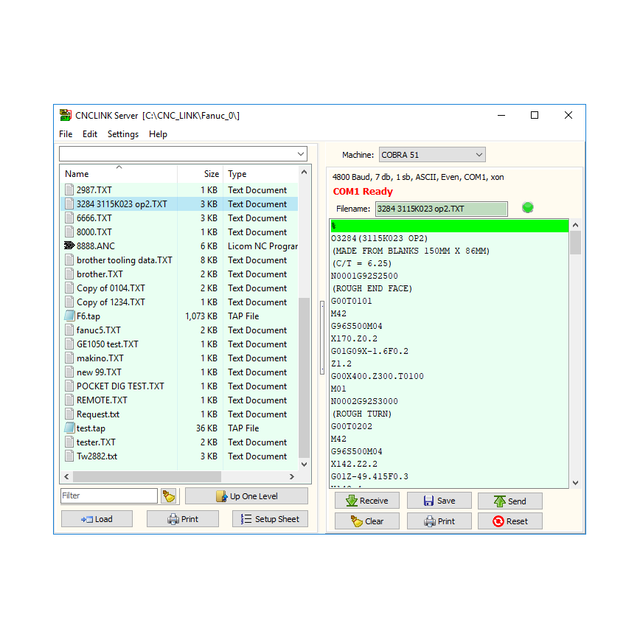Select file brother.TXT in list

tap(180, 274)
